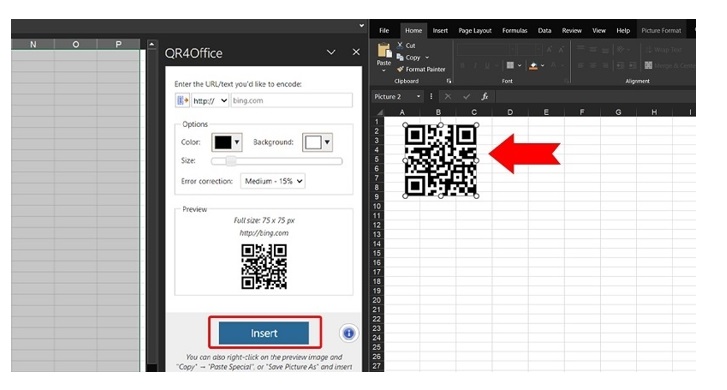727x390 pixels.
Task: Open the Clipboard group dialog launcher
Action: [449, 81]
